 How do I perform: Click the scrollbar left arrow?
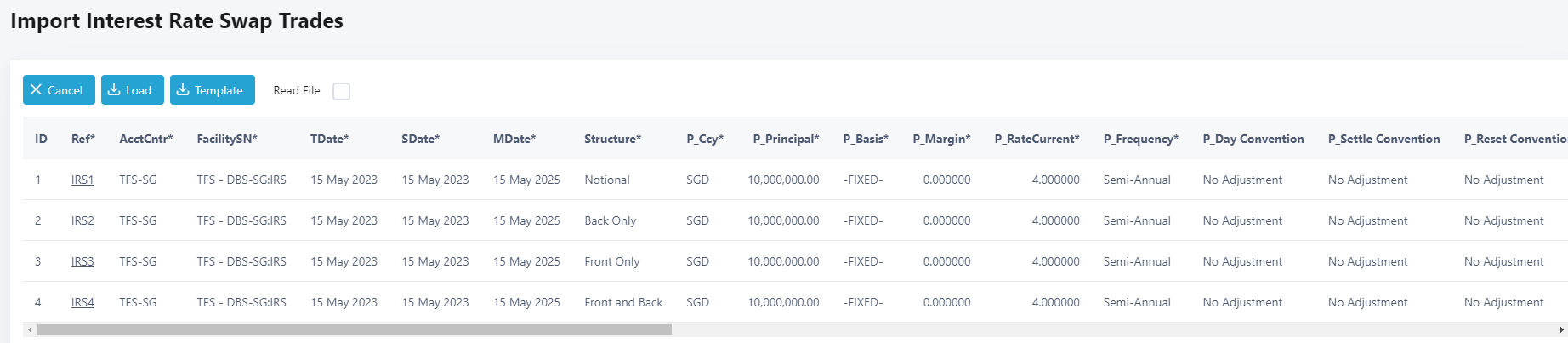tap(30, 329)
